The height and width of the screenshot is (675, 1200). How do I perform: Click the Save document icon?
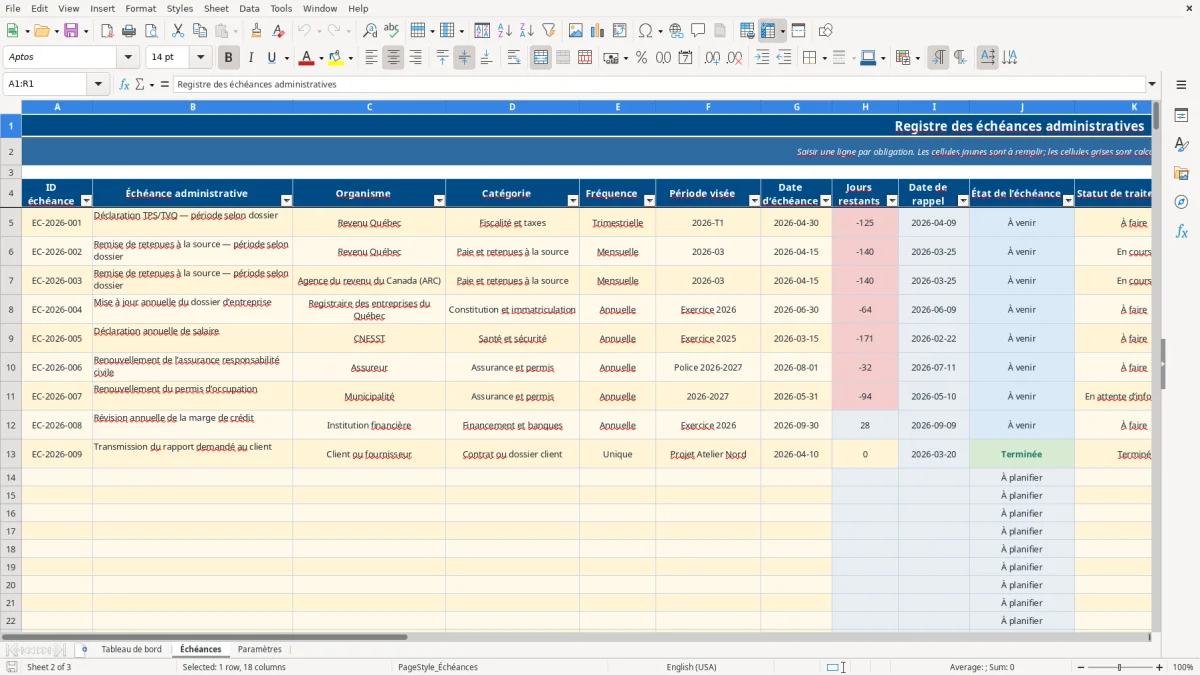[x=70, y=31]
